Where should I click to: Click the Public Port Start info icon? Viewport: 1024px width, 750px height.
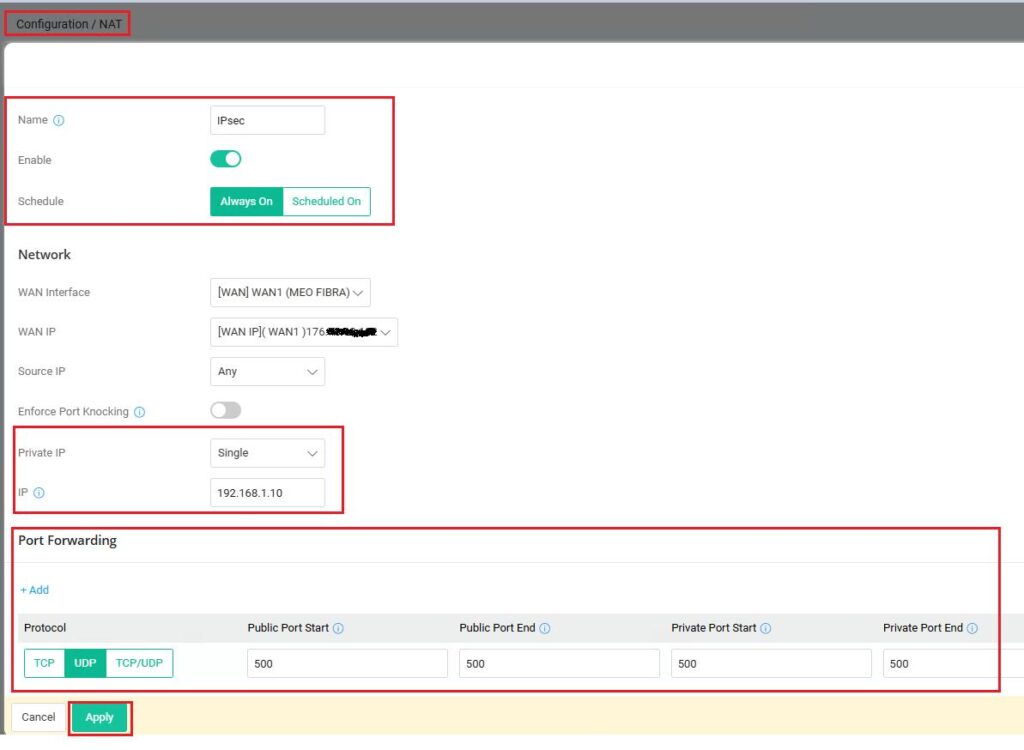[338, 629]
